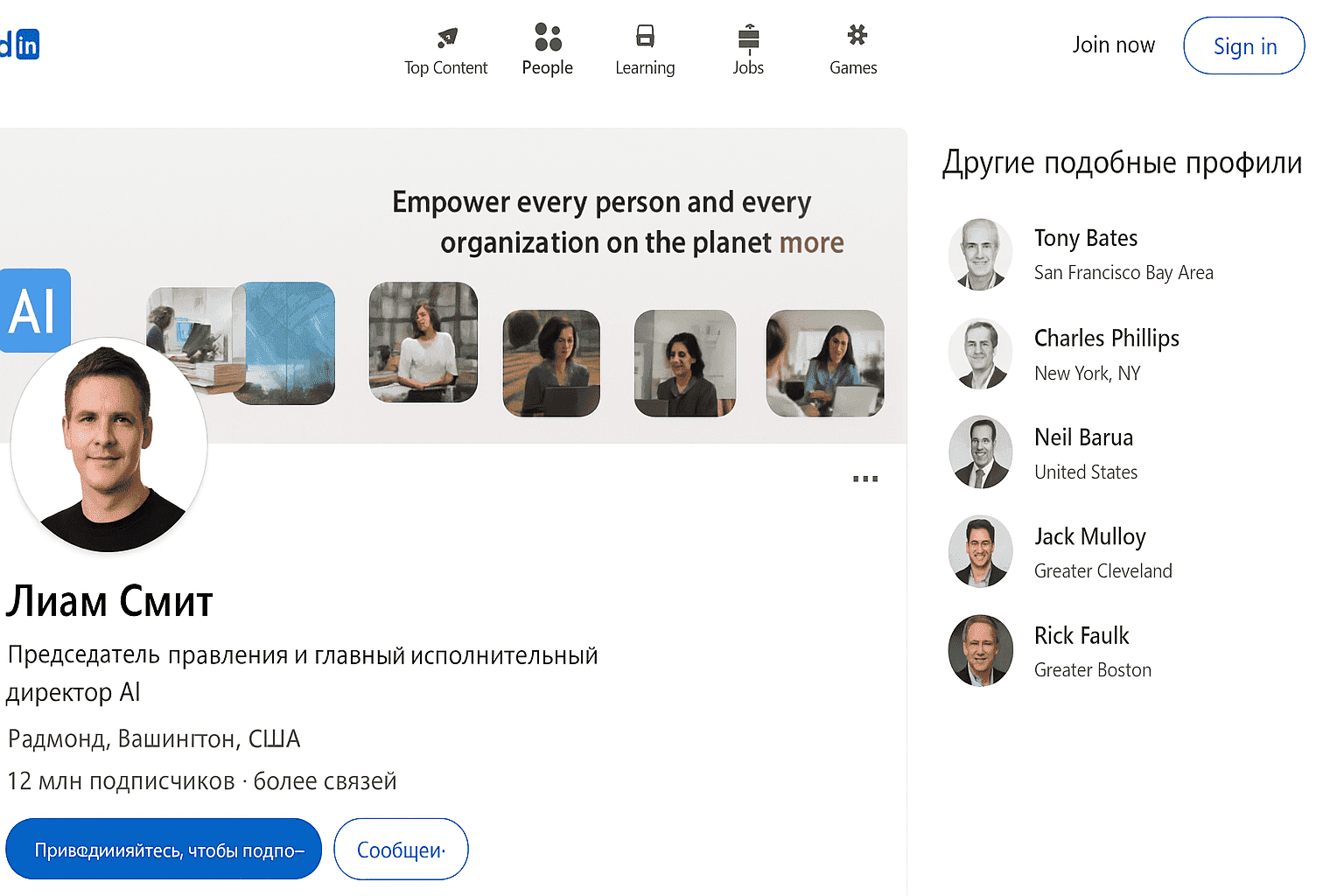Open the Jobs tab
Image resolution: width=1344 pixels, height=896 pixels.
point(748,48)
